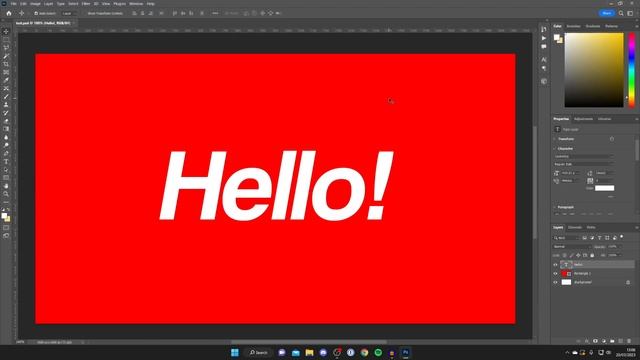640x360 pixels.
Task: Click create new group folder icon
Action: (x=612, y=341)
